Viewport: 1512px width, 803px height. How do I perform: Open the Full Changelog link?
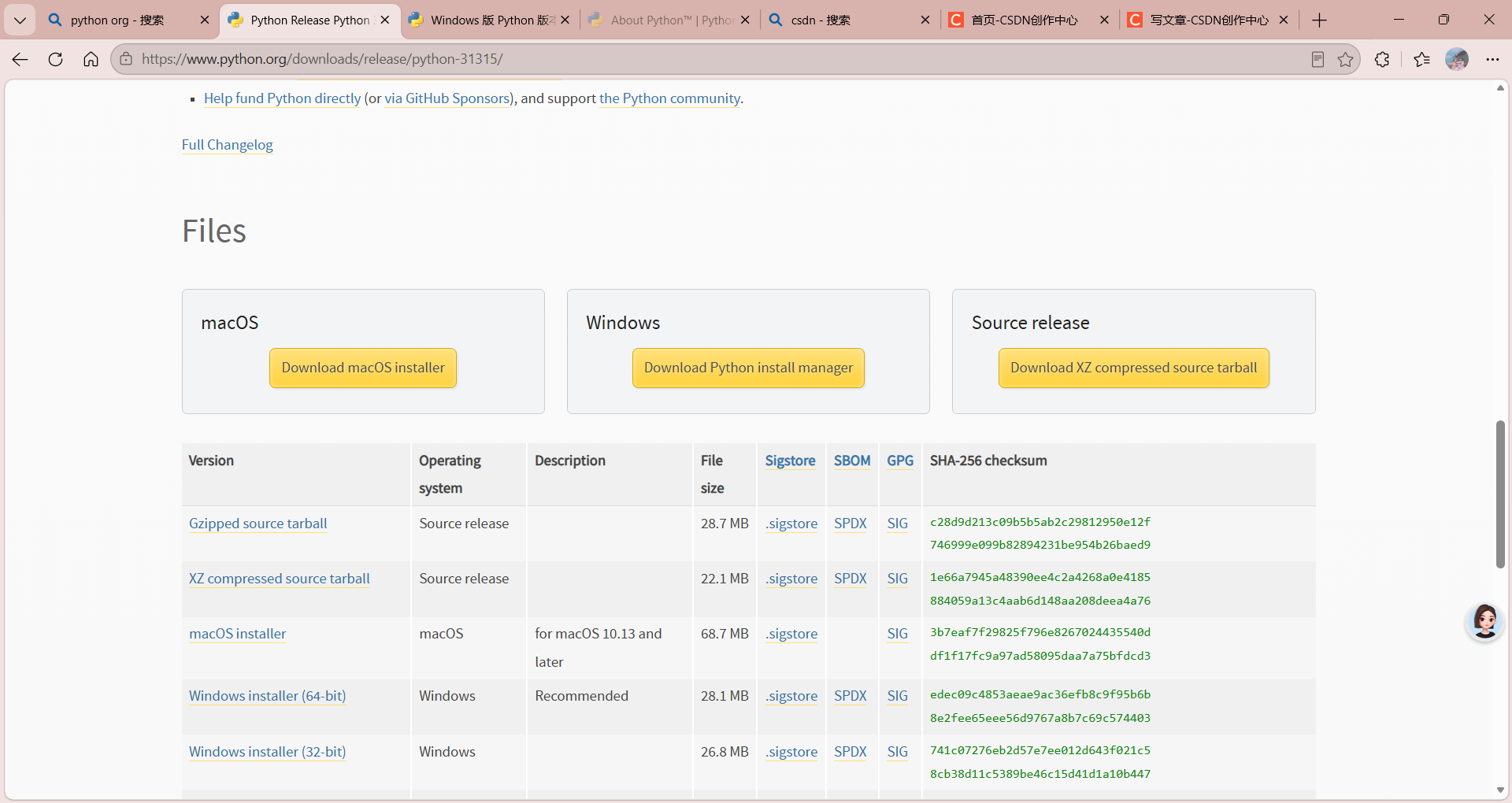227,145
